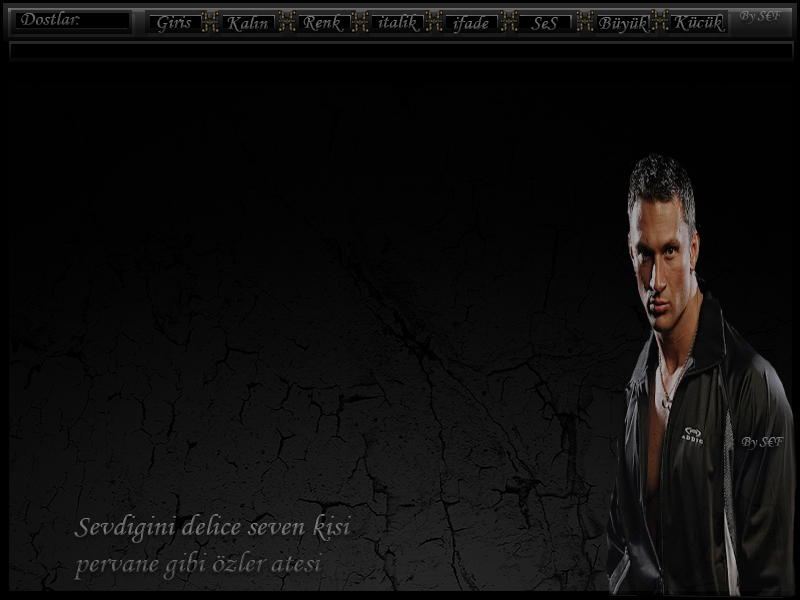This screenshot has height=600, width=800.
Task: Open the Dostlar friends list box
Action: tap(72, 20)
